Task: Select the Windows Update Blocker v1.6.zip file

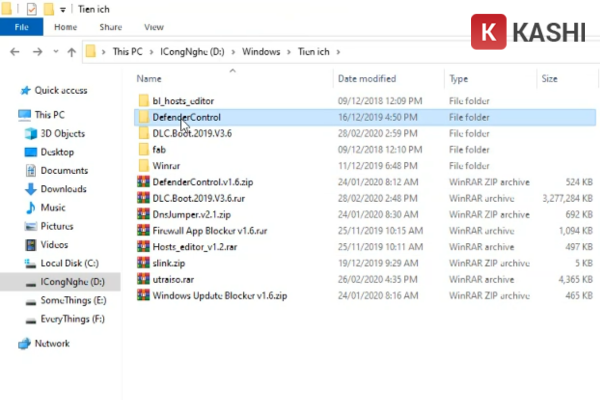Action: click(219, 296)
